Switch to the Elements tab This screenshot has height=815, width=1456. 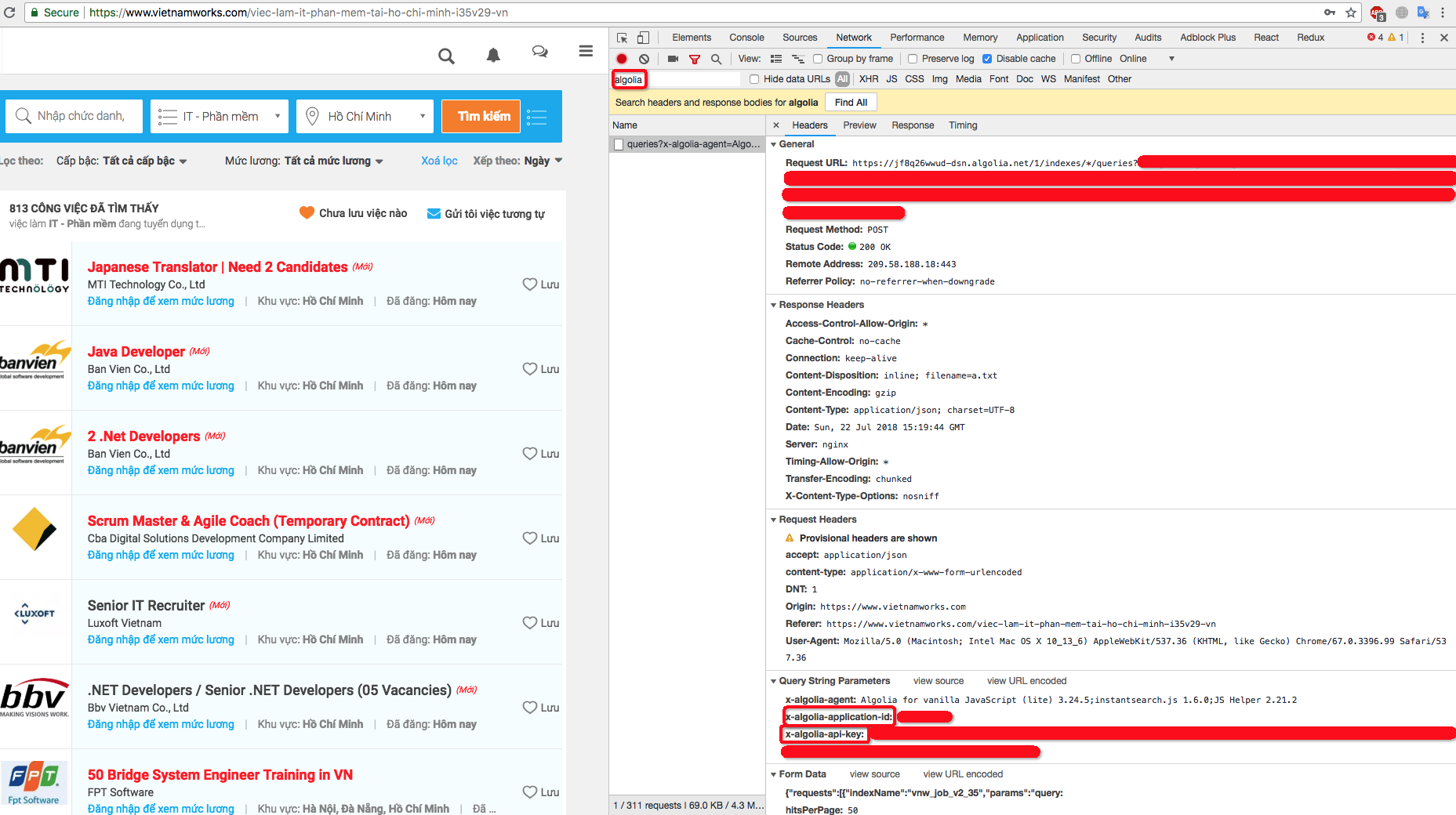(x=692, y=38)
